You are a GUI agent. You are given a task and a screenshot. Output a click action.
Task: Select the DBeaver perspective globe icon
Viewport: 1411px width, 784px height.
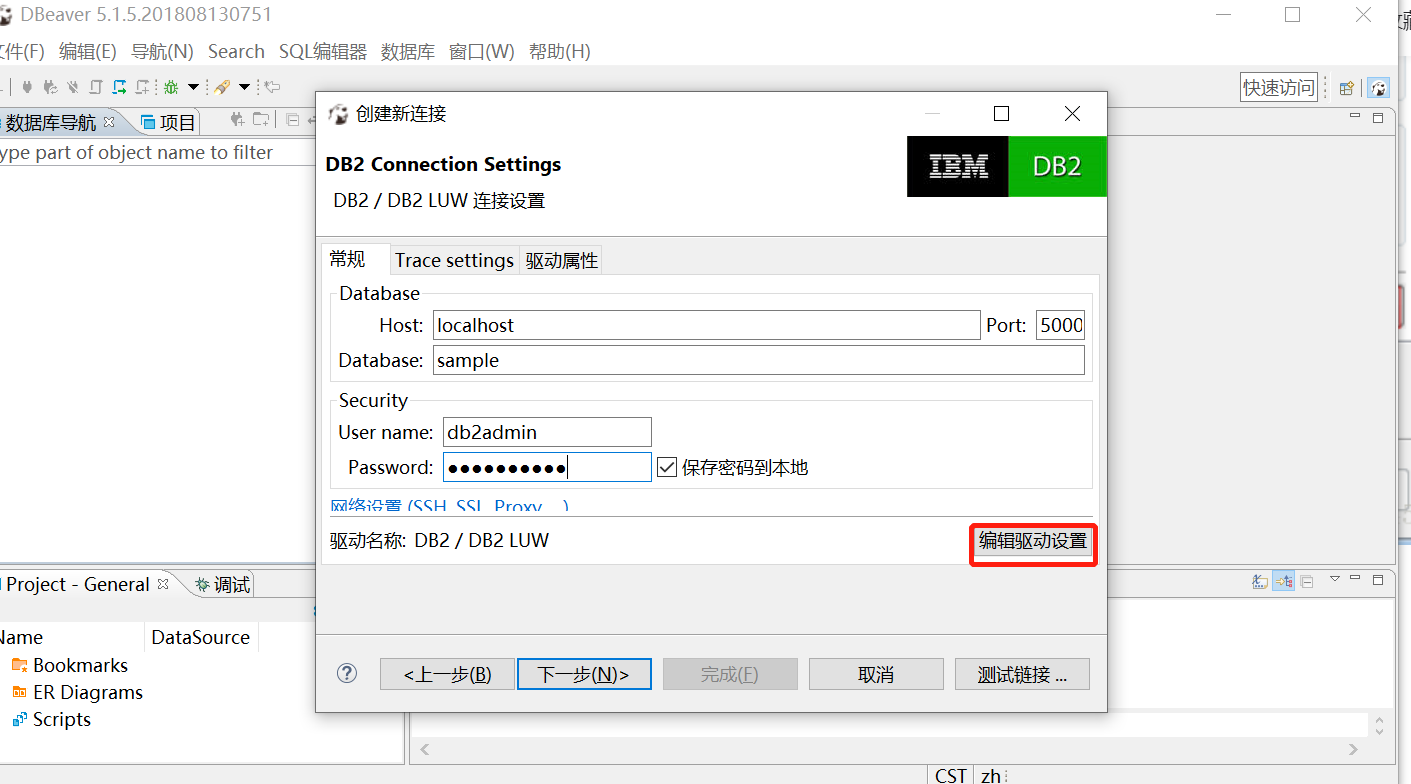click(x=1379, y=88)
